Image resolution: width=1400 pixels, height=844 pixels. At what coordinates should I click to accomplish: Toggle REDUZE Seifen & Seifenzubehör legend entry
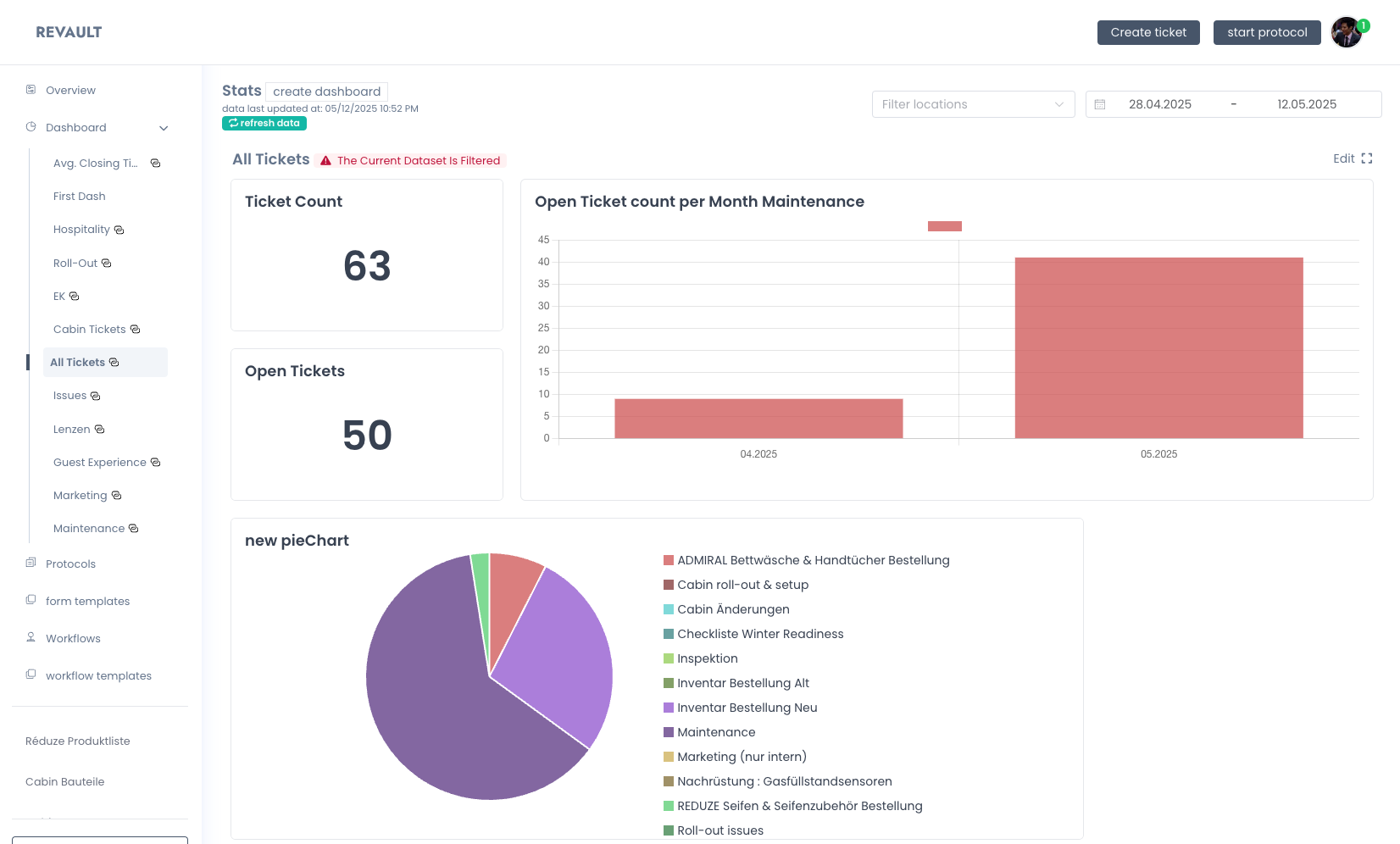(x=793, y=806)
